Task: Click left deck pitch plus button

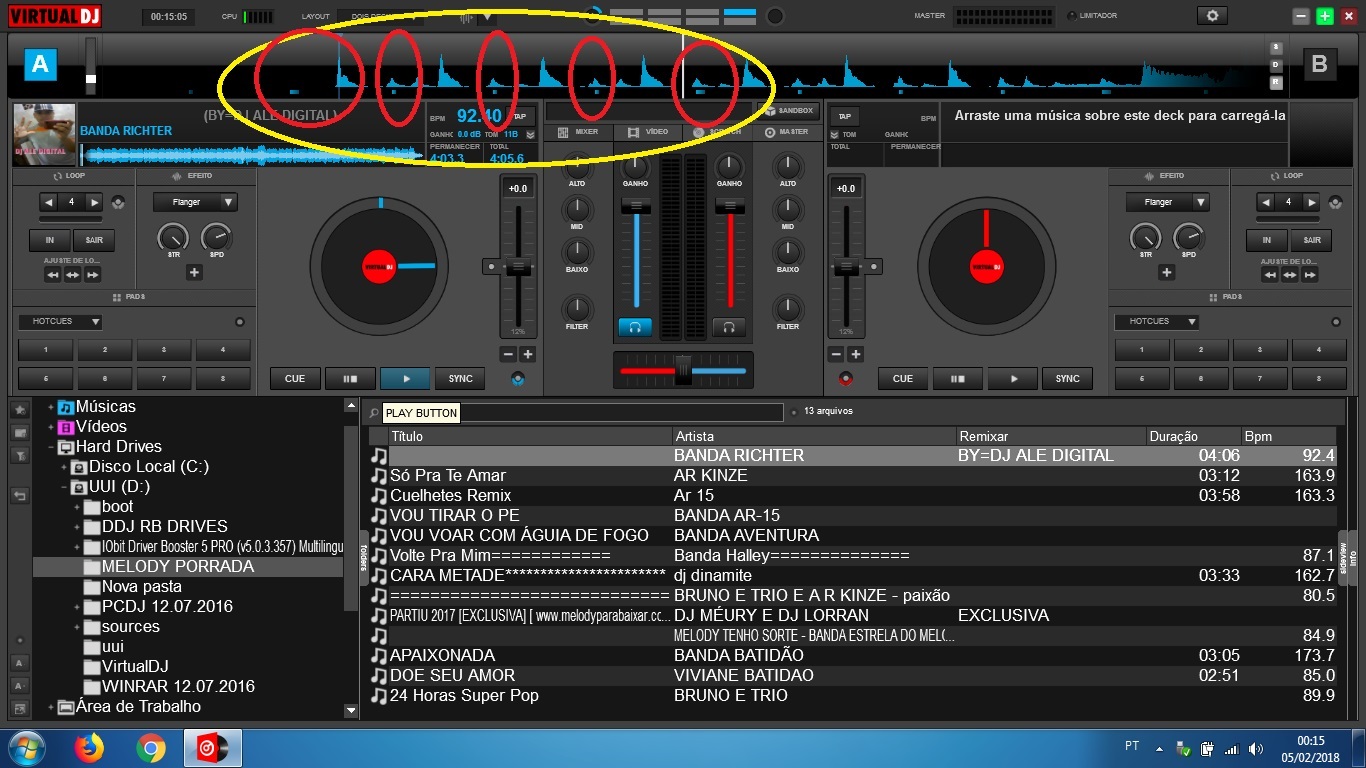Action: 527,355
